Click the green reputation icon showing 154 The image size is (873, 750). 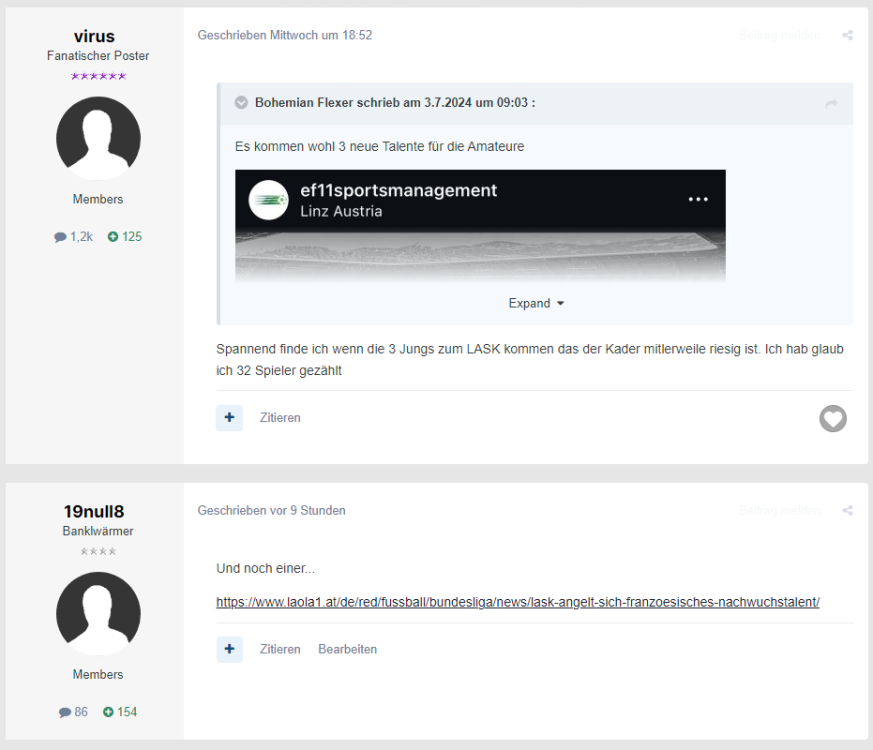[109, 712]
